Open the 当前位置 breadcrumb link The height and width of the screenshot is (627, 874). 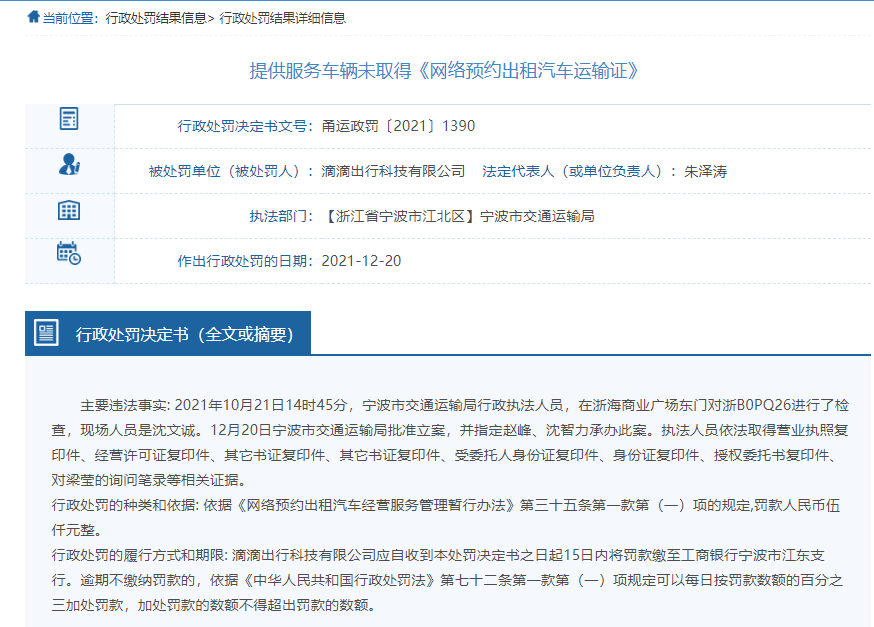click(x=68, y=18)
